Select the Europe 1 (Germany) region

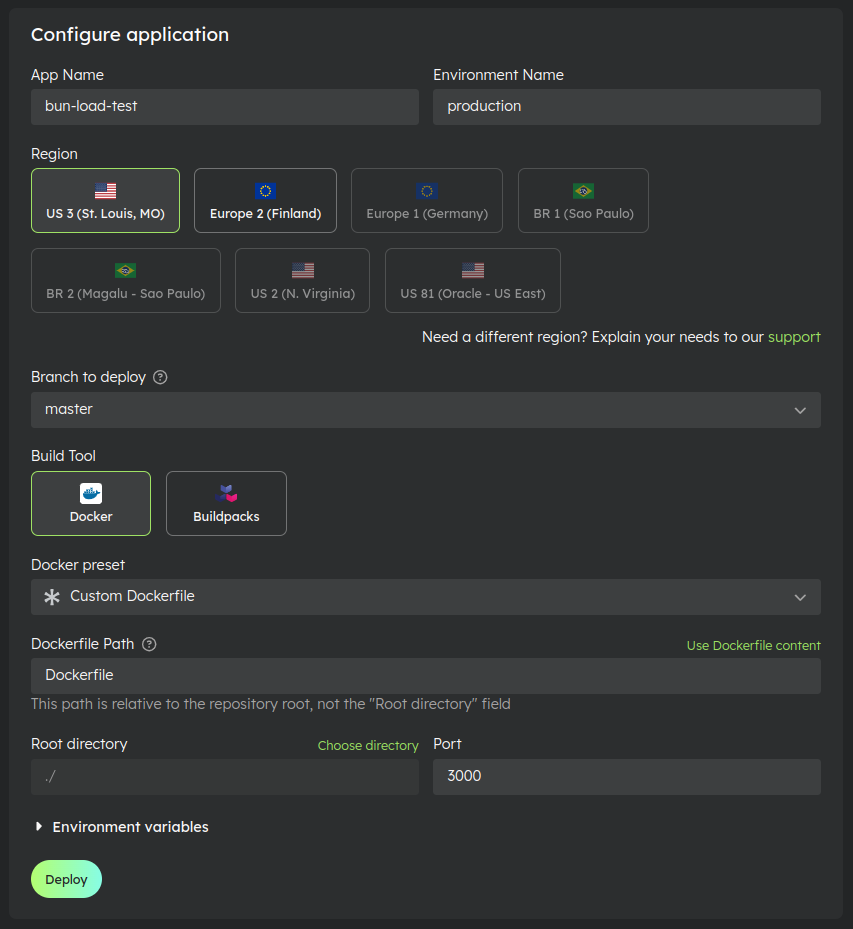(x=427, y=200)
